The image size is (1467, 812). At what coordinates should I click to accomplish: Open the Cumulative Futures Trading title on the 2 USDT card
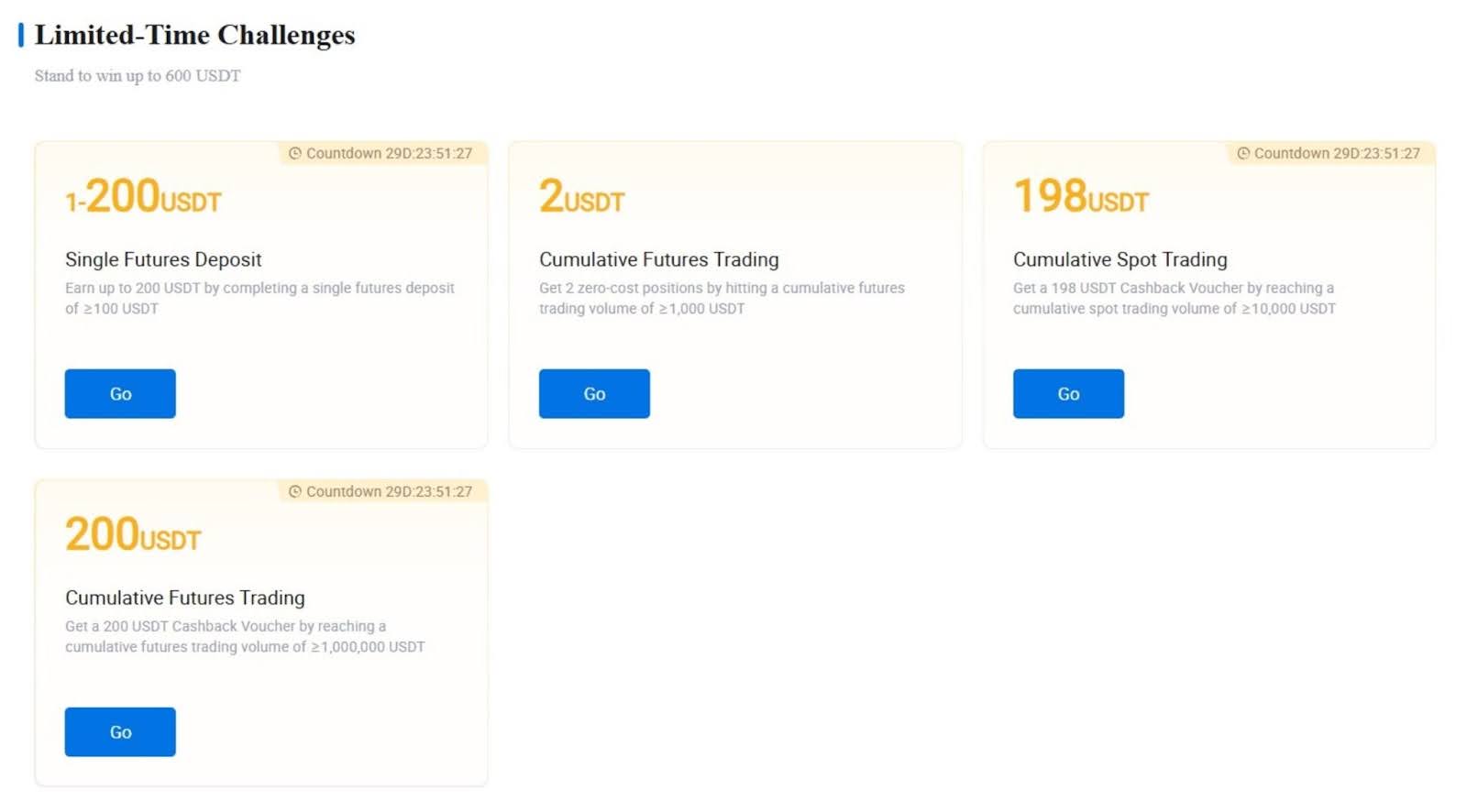point(658,260)
